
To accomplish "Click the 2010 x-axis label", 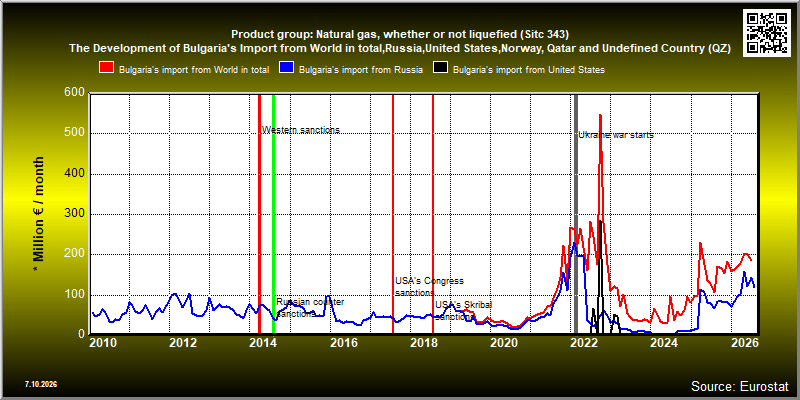I will click(x=103, y=343).
